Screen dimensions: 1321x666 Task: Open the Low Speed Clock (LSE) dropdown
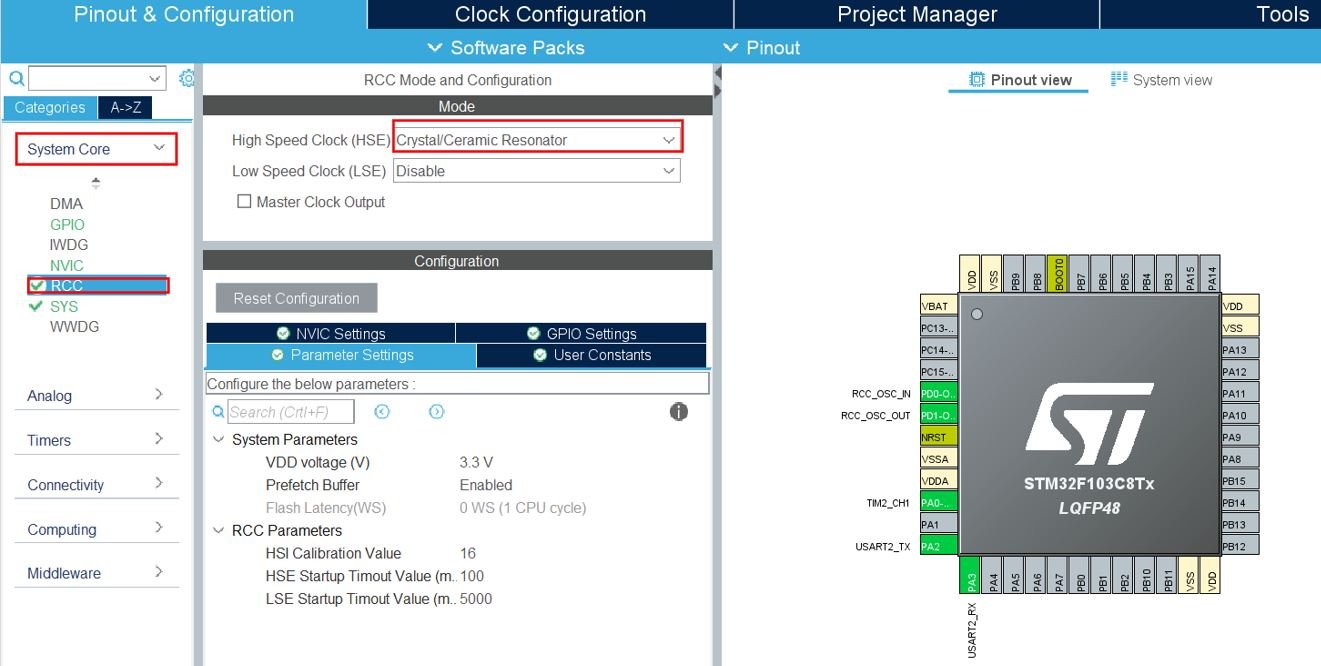(537, 171)
